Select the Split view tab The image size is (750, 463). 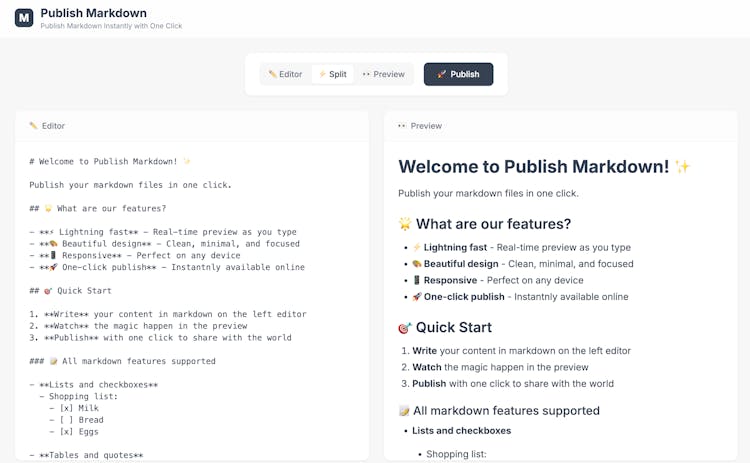click(332, 74)
